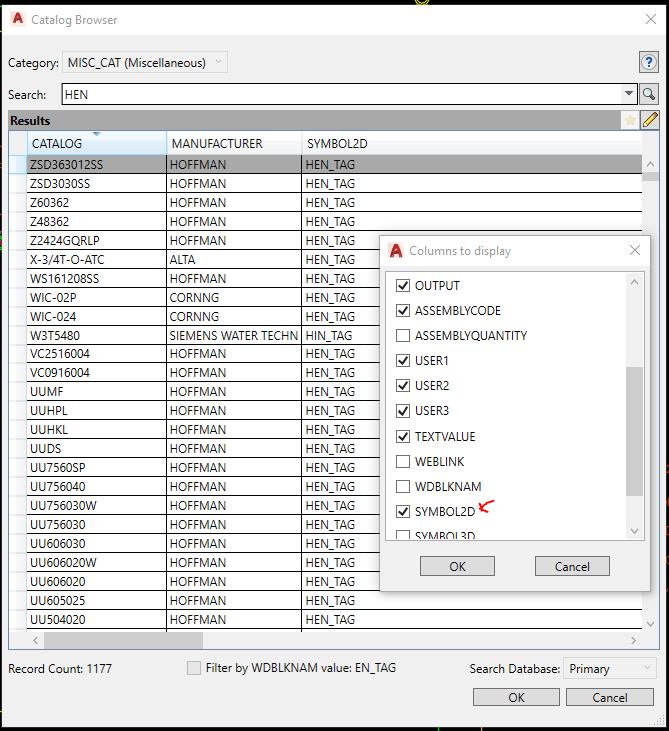
Task: Select the UU756030W catalog entry
Action: click(97, 506)
